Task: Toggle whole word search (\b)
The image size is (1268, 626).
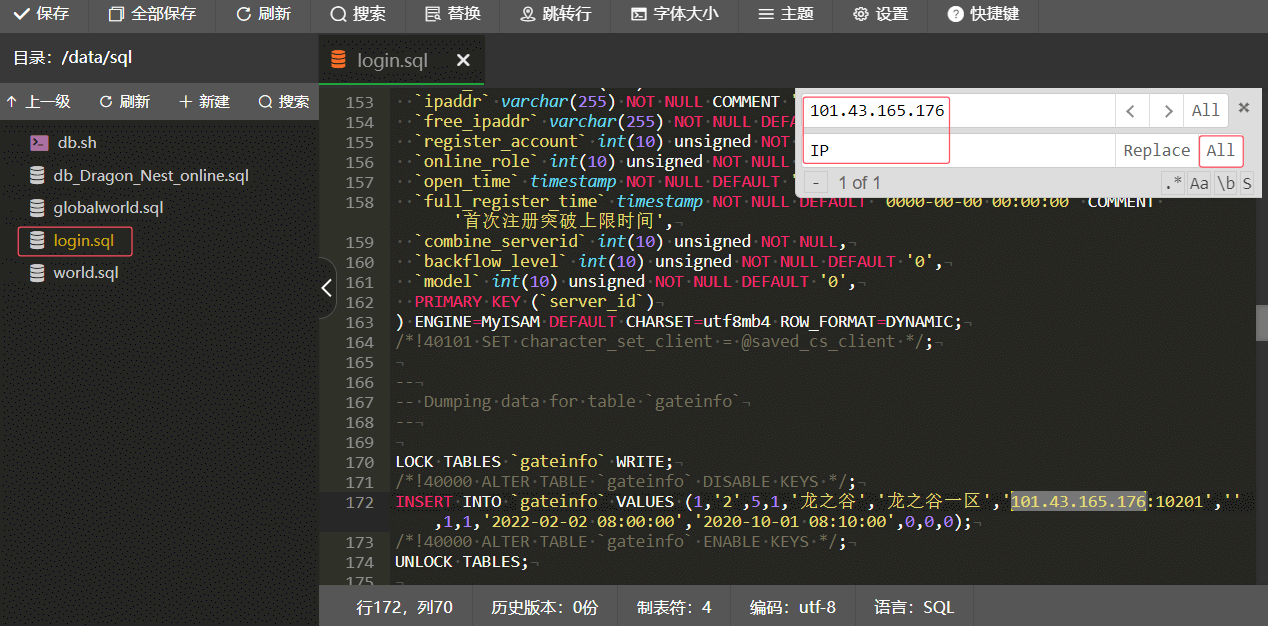Action: coord(1225,183)
